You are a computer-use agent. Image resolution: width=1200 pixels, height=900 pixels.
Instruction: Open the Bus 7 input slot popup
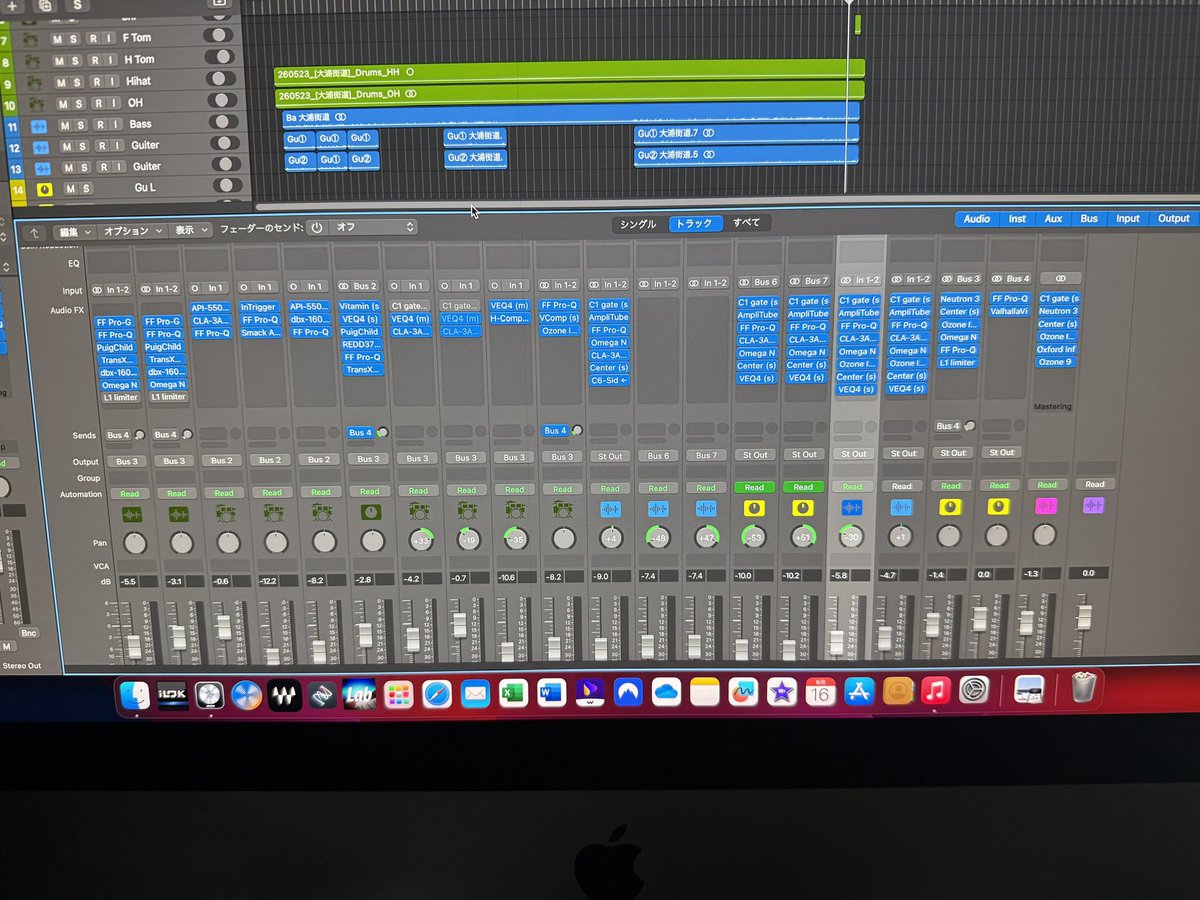coord(808,281)
